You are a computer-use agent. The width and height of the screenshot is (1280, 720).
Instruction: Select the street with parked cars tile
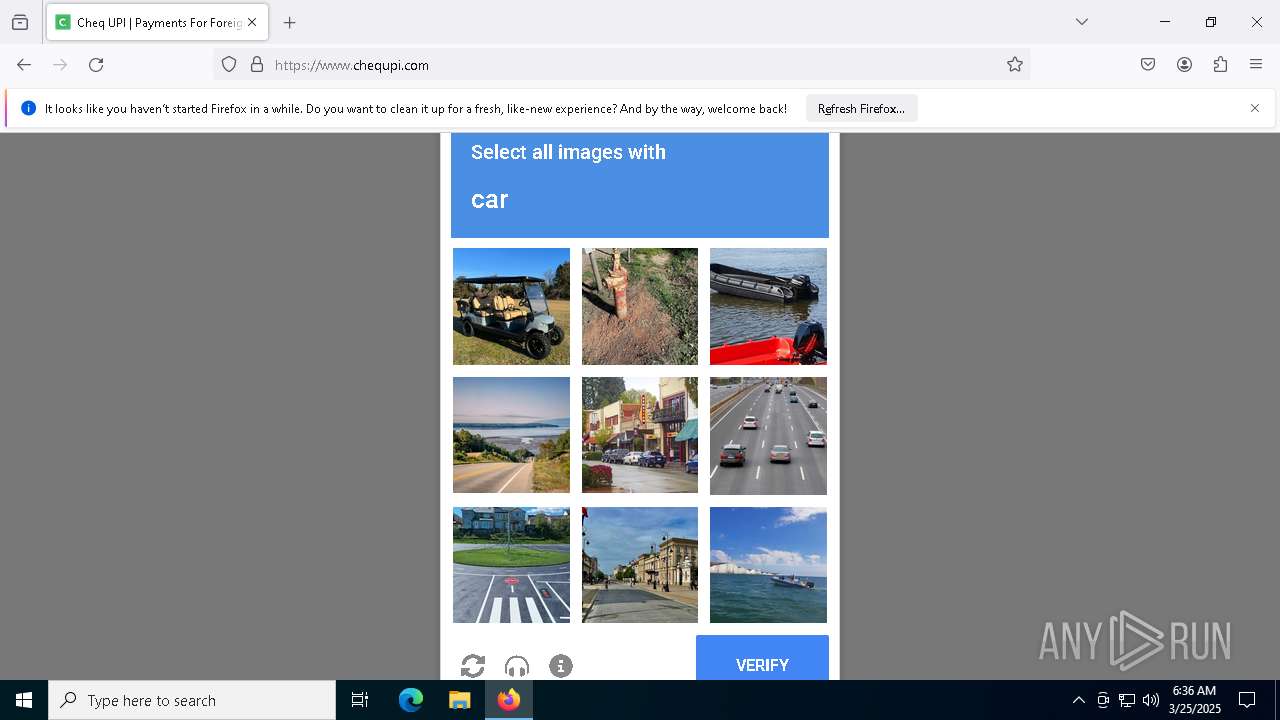(640, 435)
